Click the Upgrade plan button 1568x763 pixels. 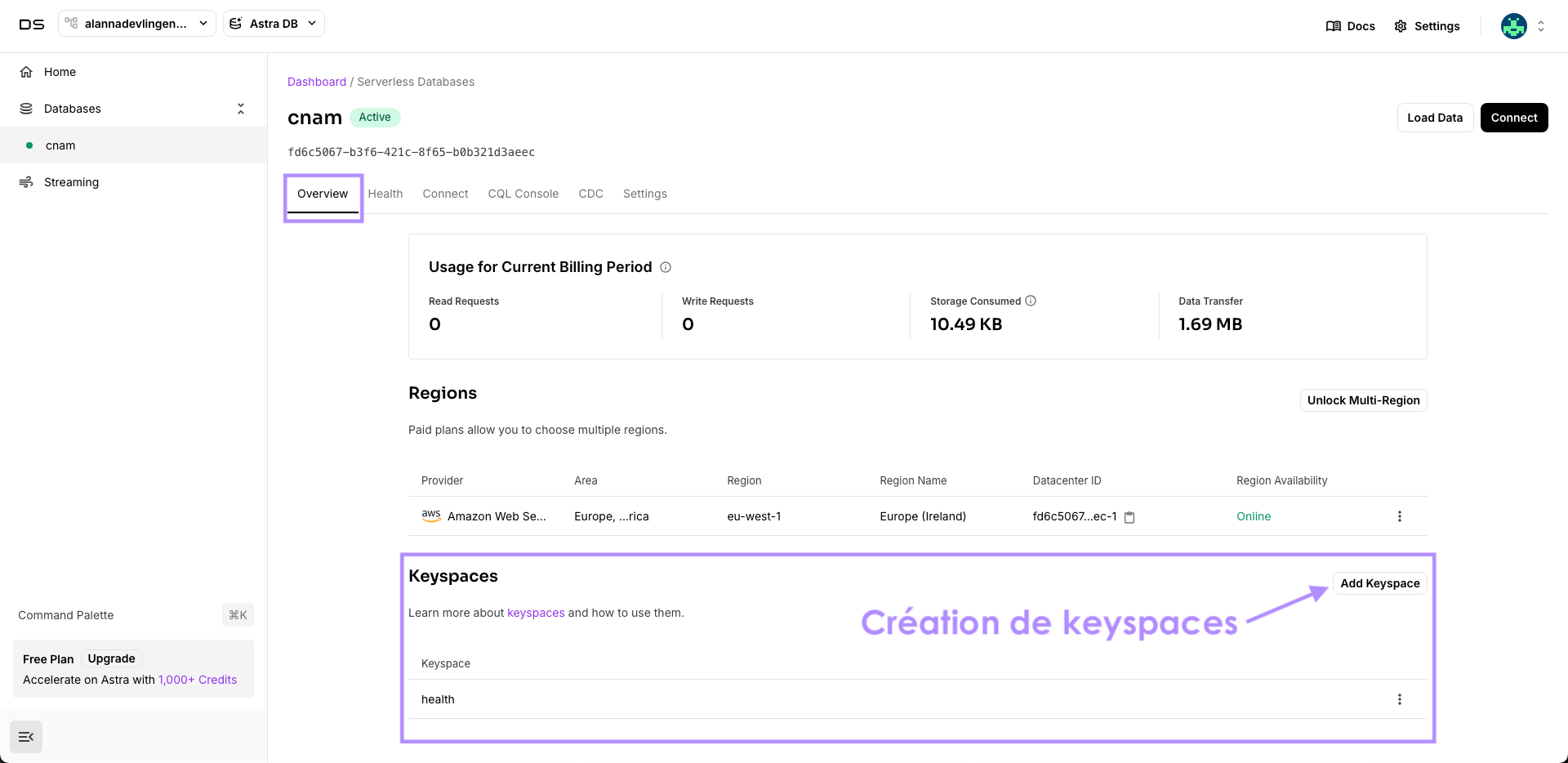click(112, 658)
